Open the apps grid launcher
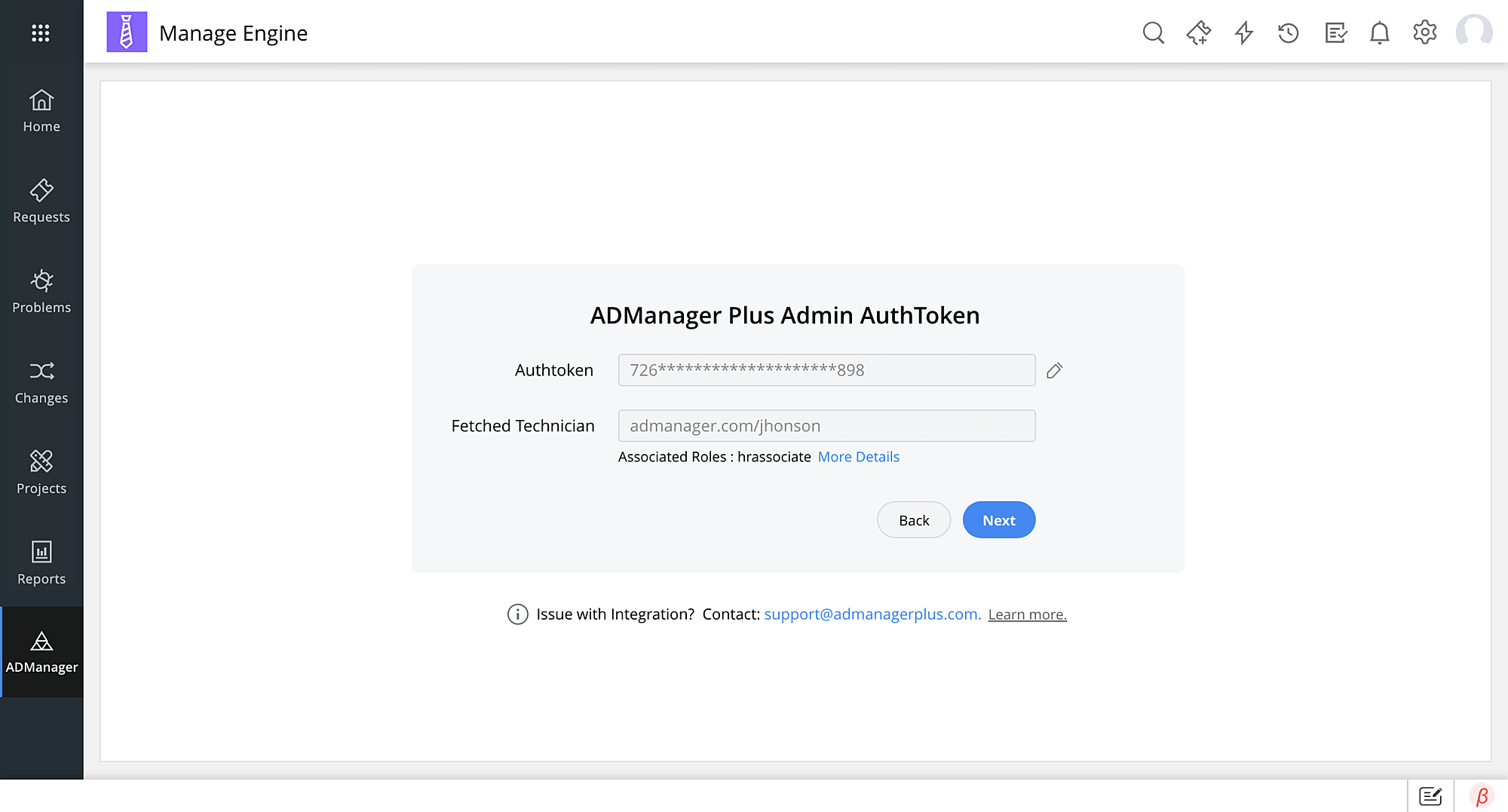The image size is (1508, 812). pos(41,32)
